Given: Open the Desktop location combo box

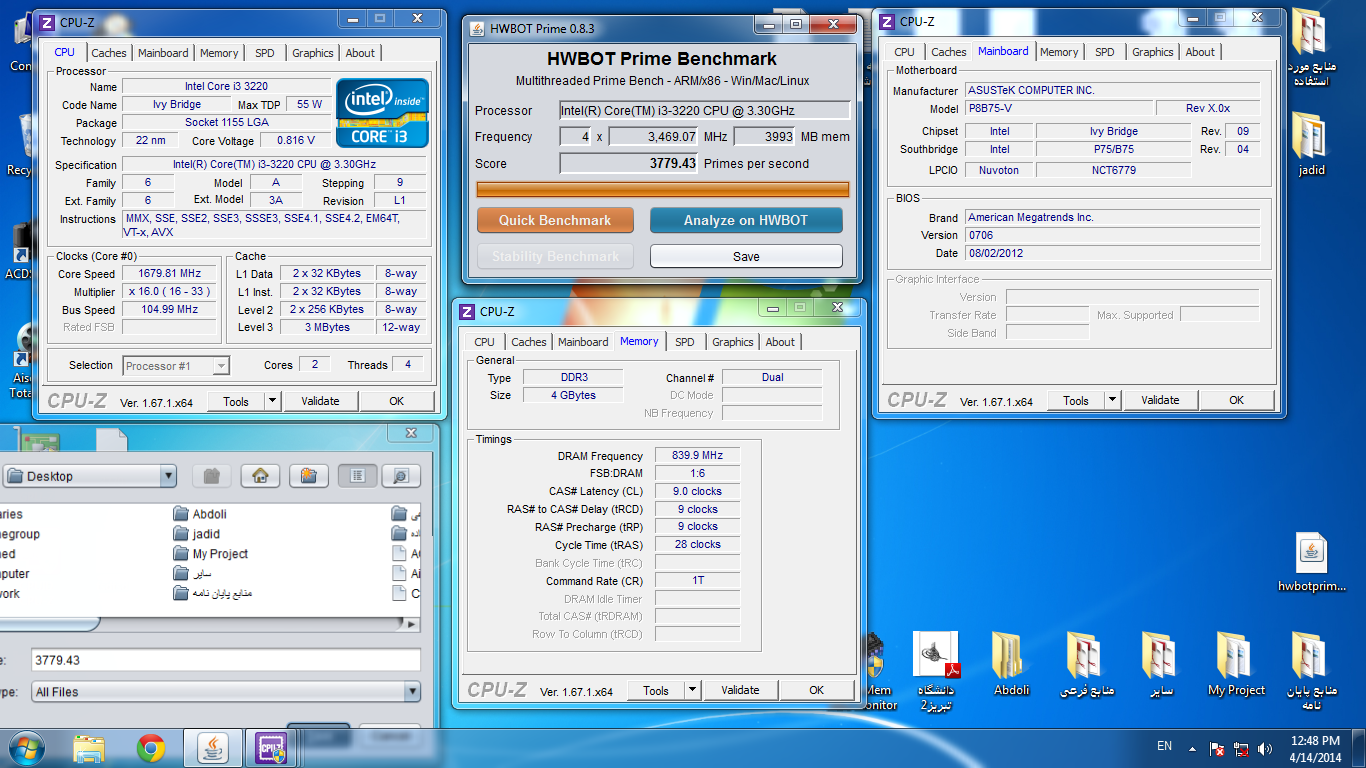Looking at the screenshot, I should coord(90,476).
